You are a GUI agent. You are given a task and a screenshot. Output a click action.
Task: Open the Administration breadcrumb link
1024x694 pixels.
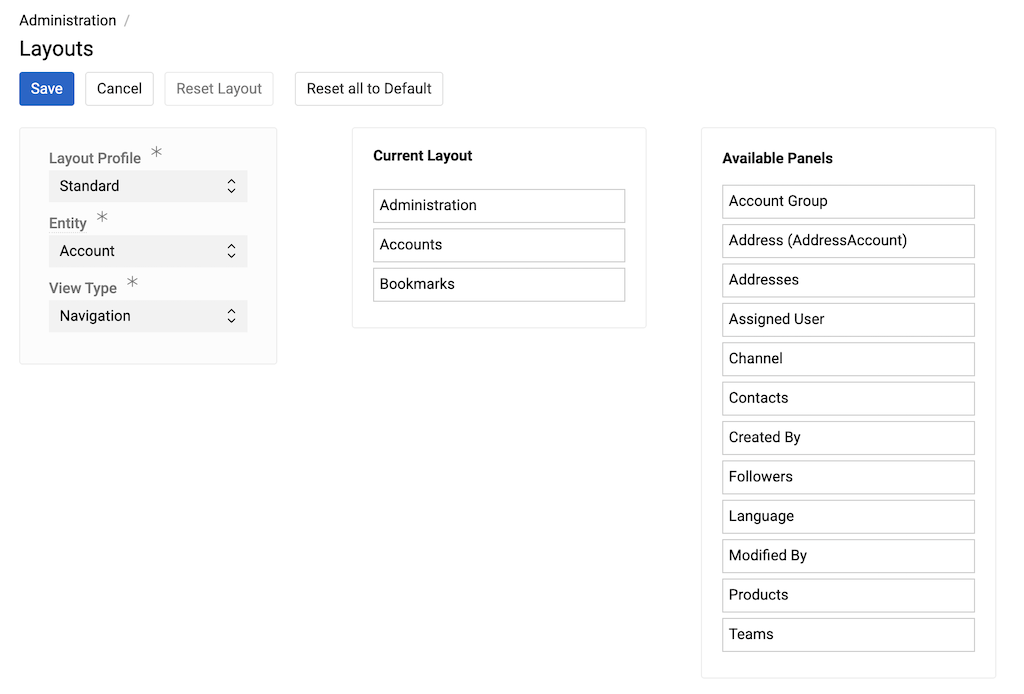(67, 20)
